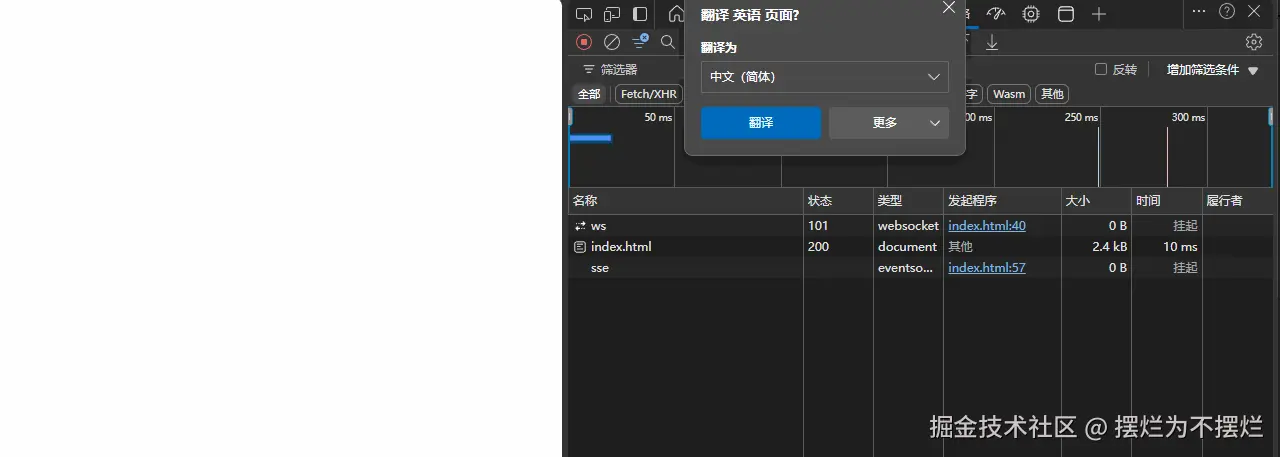Click the eventso... type cell

[x=907, y=267]
